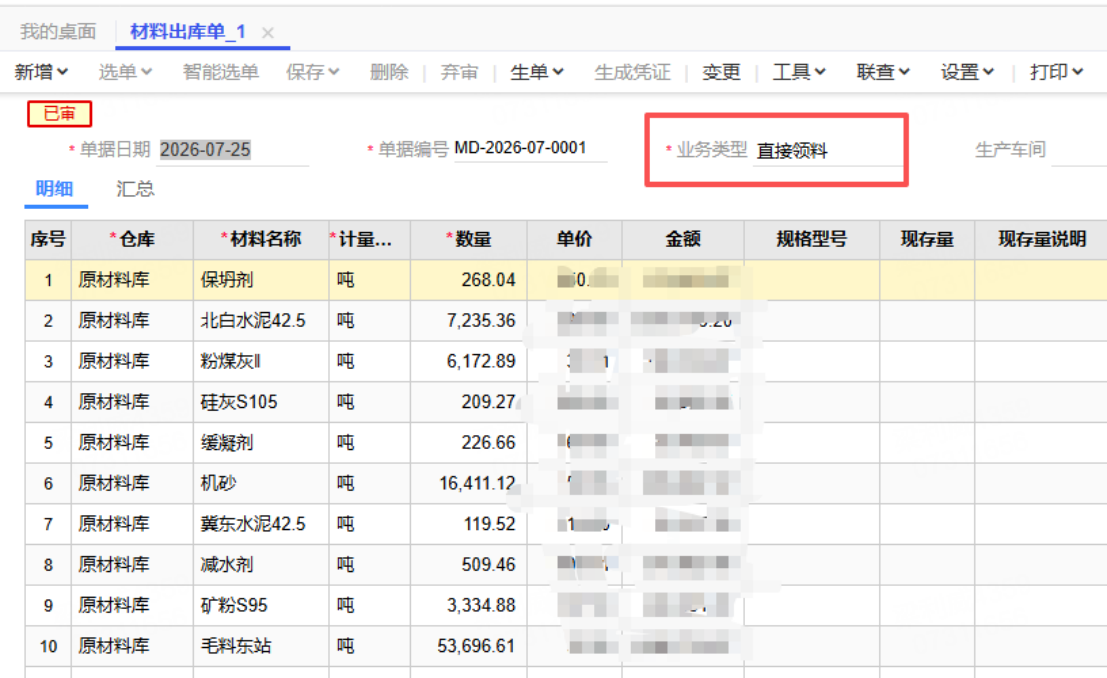Click the 智能选单 button

[x=220, y=72]
